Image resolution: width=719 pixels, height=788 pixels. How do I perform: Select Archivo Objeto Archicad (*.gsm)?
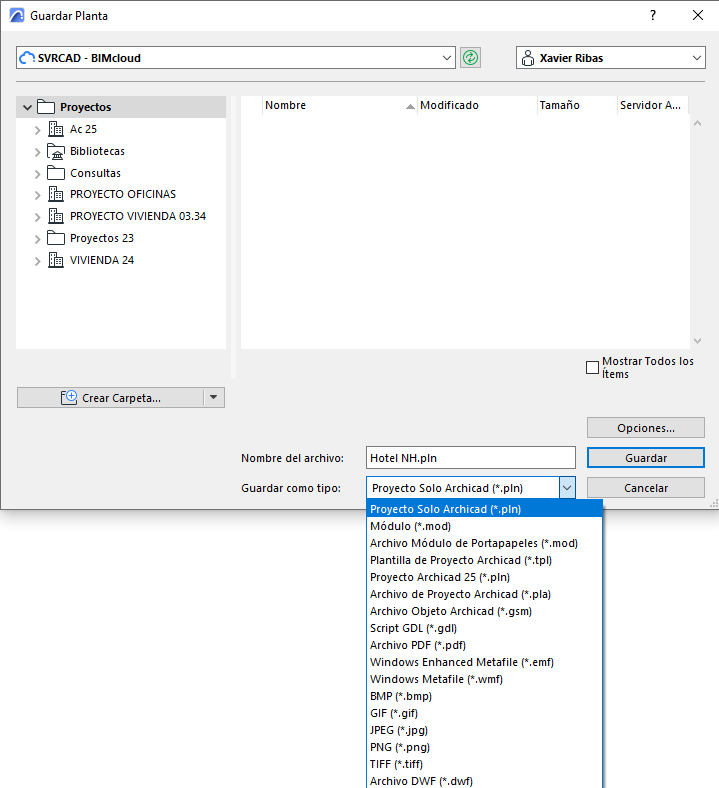pyautogui.click(x=485, y=612)
